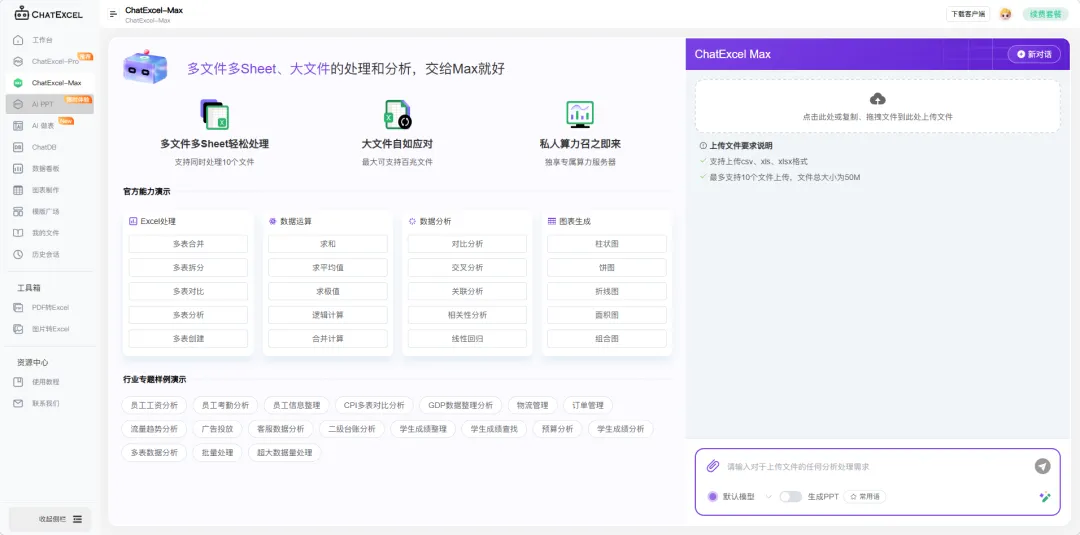1080x535 pixels.
Task: Open the 批量处理 sample
Action: pos(217,453)
